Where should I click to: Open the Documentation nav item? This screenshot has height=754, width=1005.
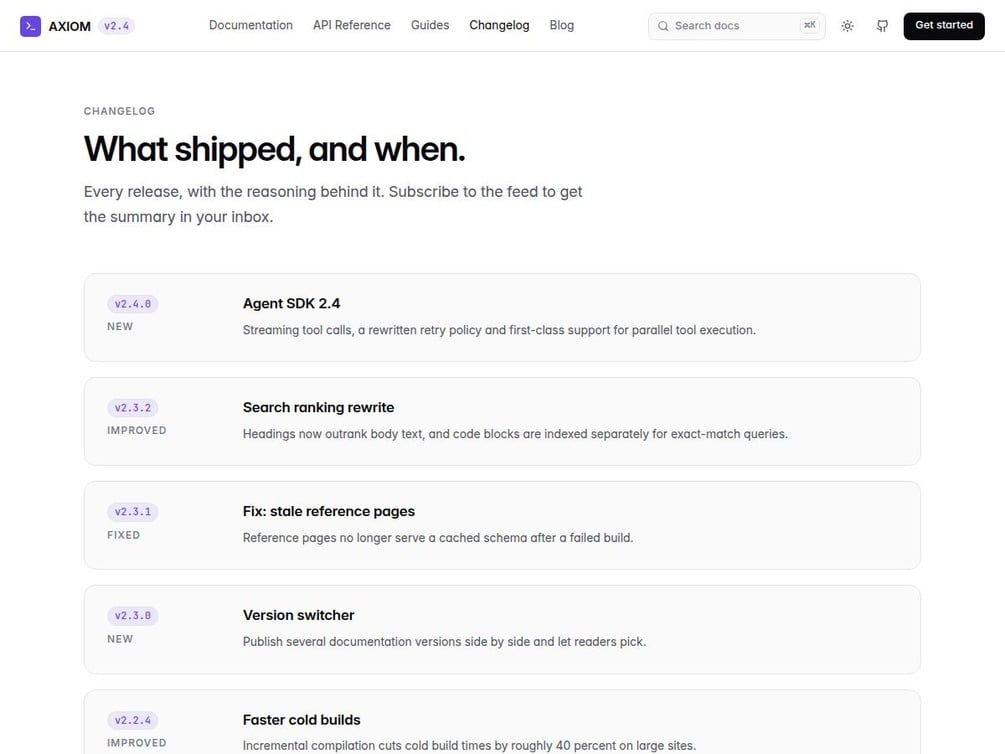[x=251, y=25]
